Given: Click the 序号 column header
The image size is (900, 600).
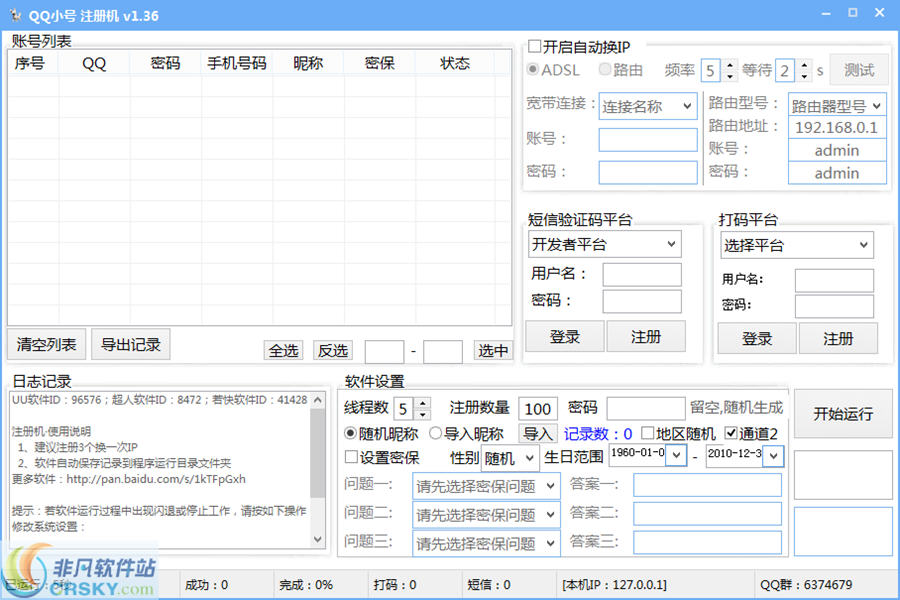Looking at the screenshot, I should click(30, 63).
